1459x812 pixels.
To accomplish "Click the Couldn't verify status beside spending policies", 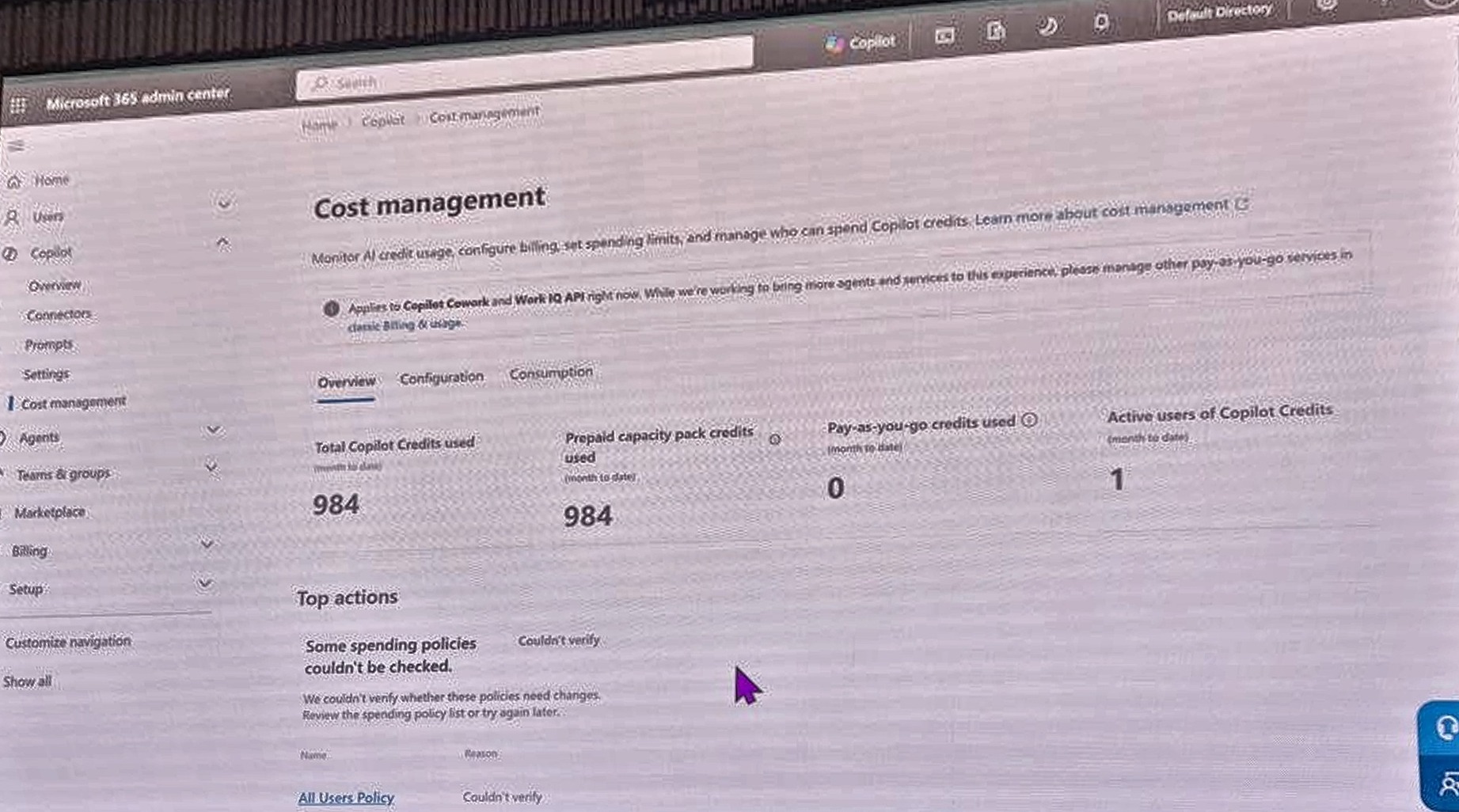I will tap(559, 640).
